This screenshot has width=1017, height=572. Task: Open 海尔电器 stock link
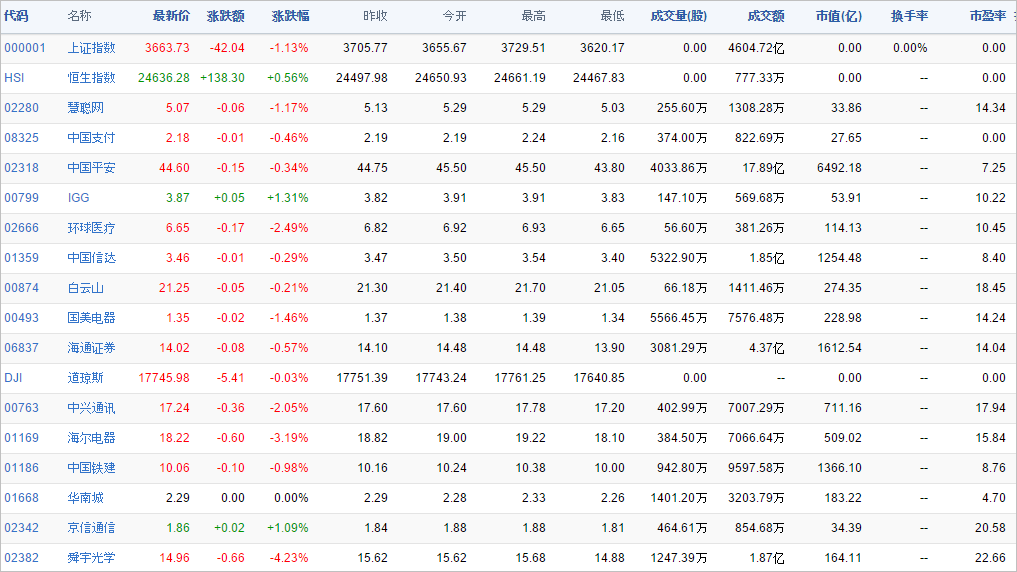pyautogui.click(x=91, y=438)
